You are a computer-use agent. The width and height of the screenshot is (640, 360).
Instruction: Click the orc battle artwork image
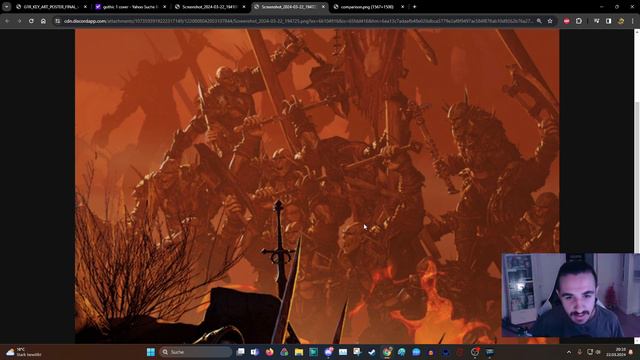(x=317, y=186)
